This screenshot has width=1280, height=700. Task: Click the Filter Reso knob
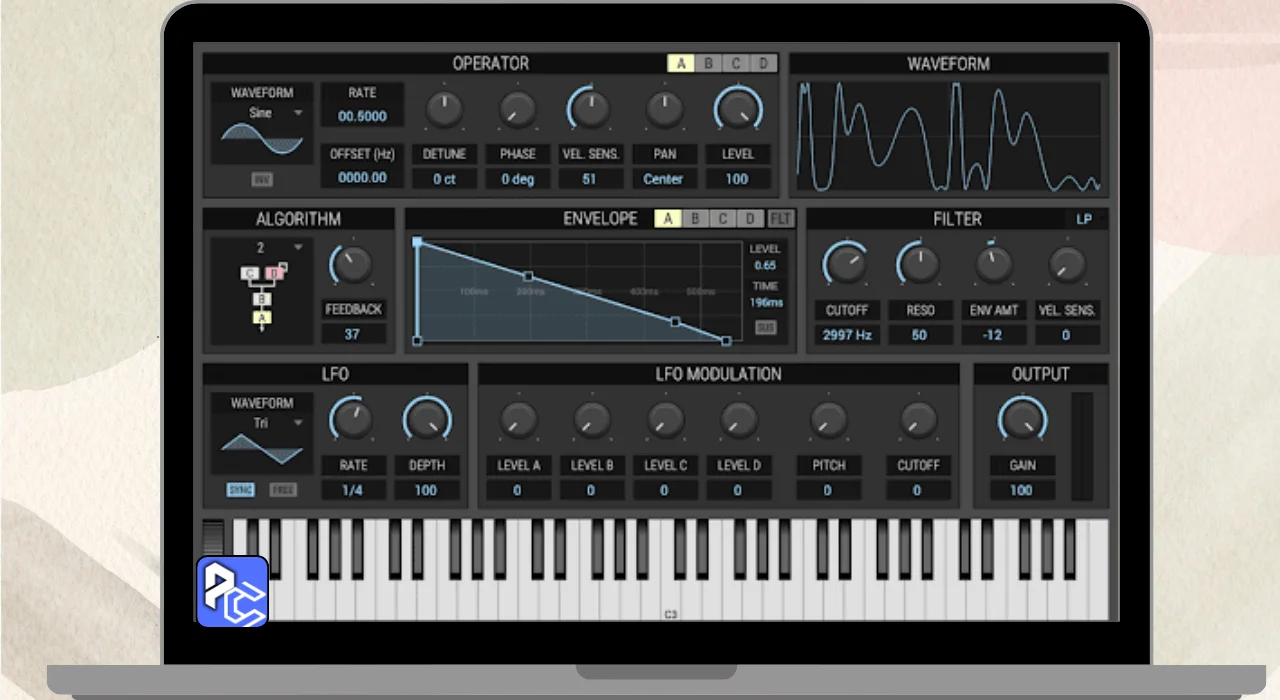coord(919,264)
